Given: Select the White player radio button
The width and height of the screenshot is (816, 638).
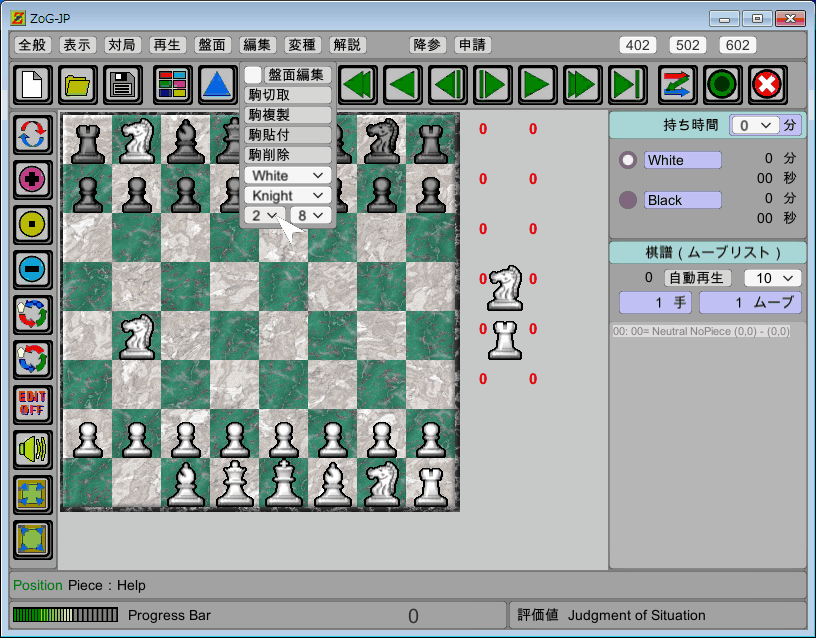Looking at the screenshot, I should coord(628,160).
